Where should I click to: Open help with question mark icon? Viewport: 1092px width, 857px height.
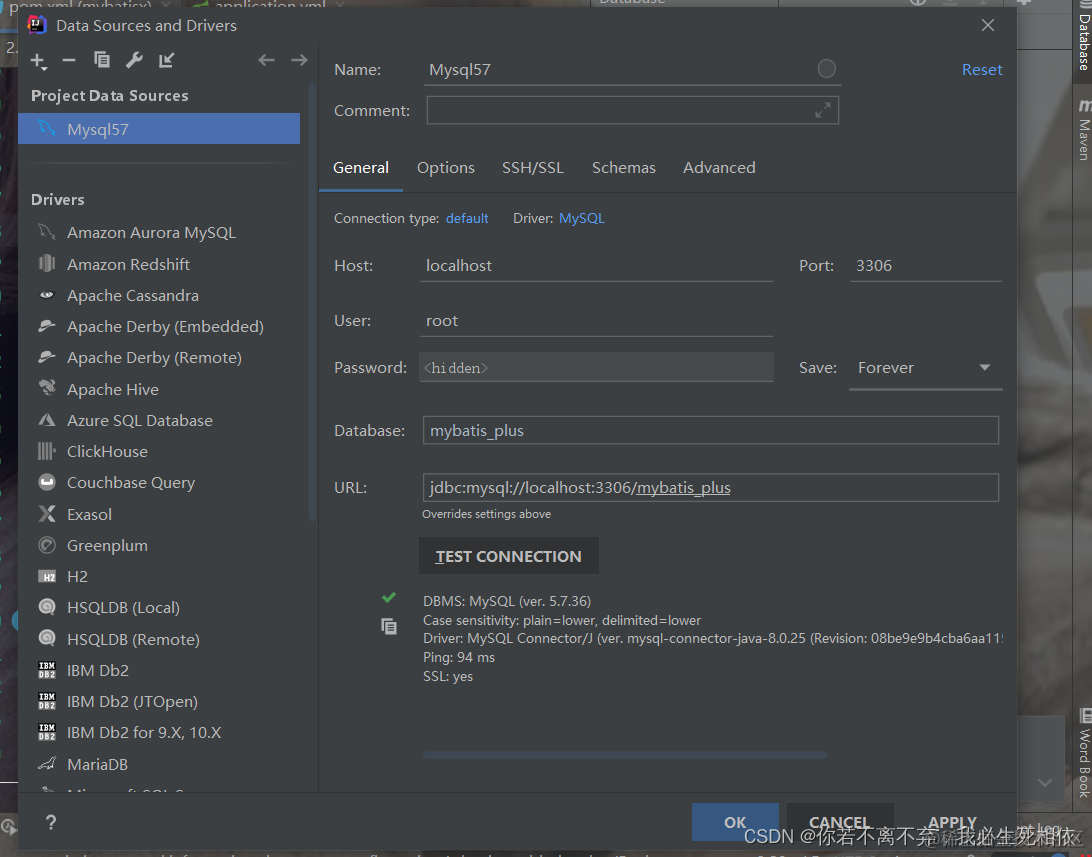point(51,822)
